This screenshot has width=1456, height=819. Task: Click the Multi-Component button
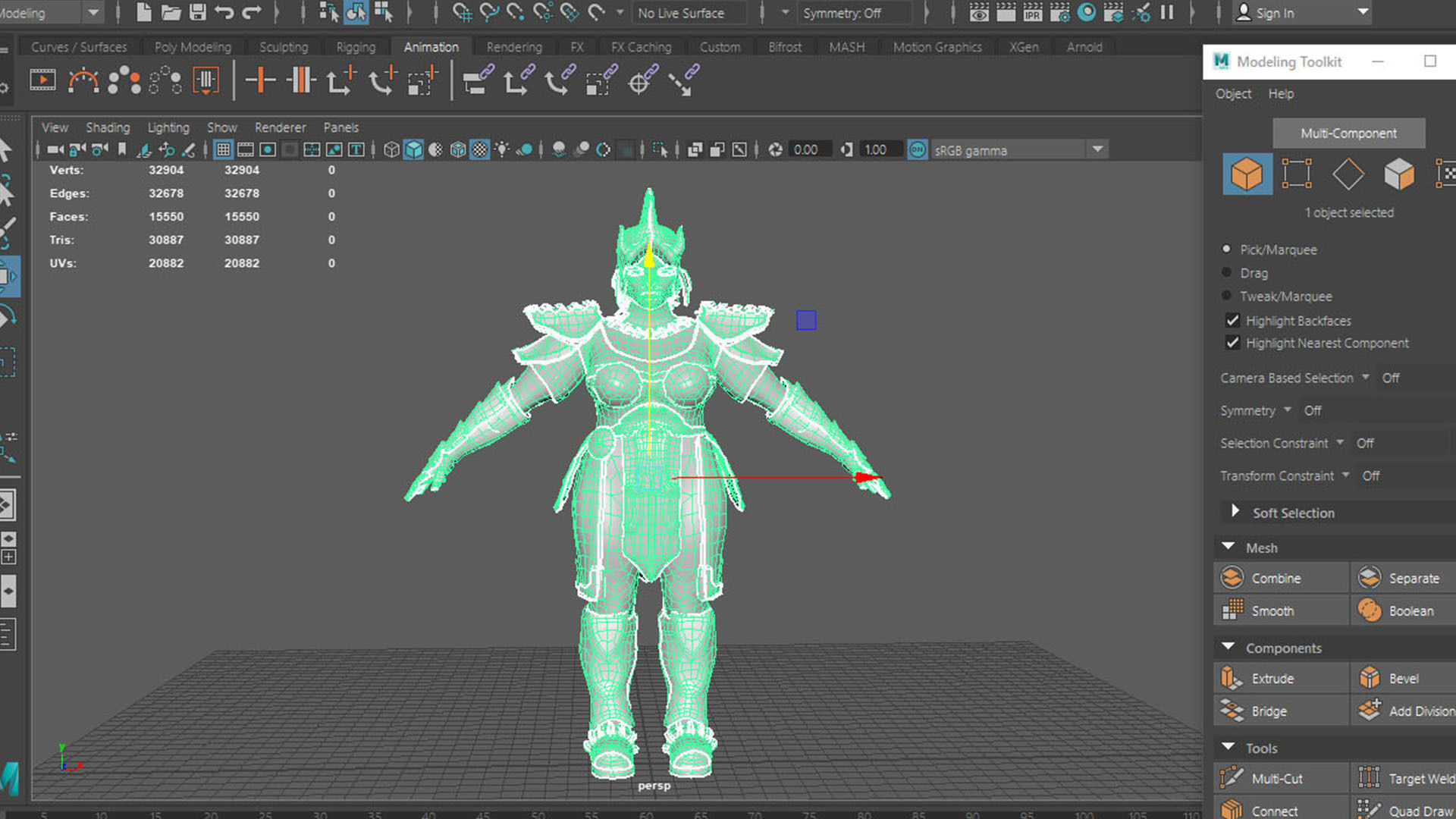[x=1348, y=133]
